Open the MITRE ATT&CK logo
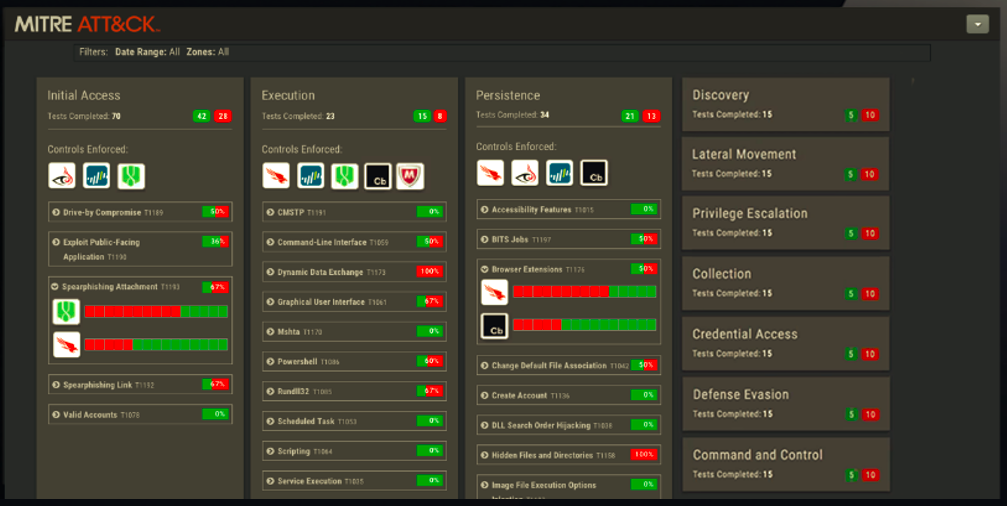This screenshot has height=506, width=1007. 87,24
